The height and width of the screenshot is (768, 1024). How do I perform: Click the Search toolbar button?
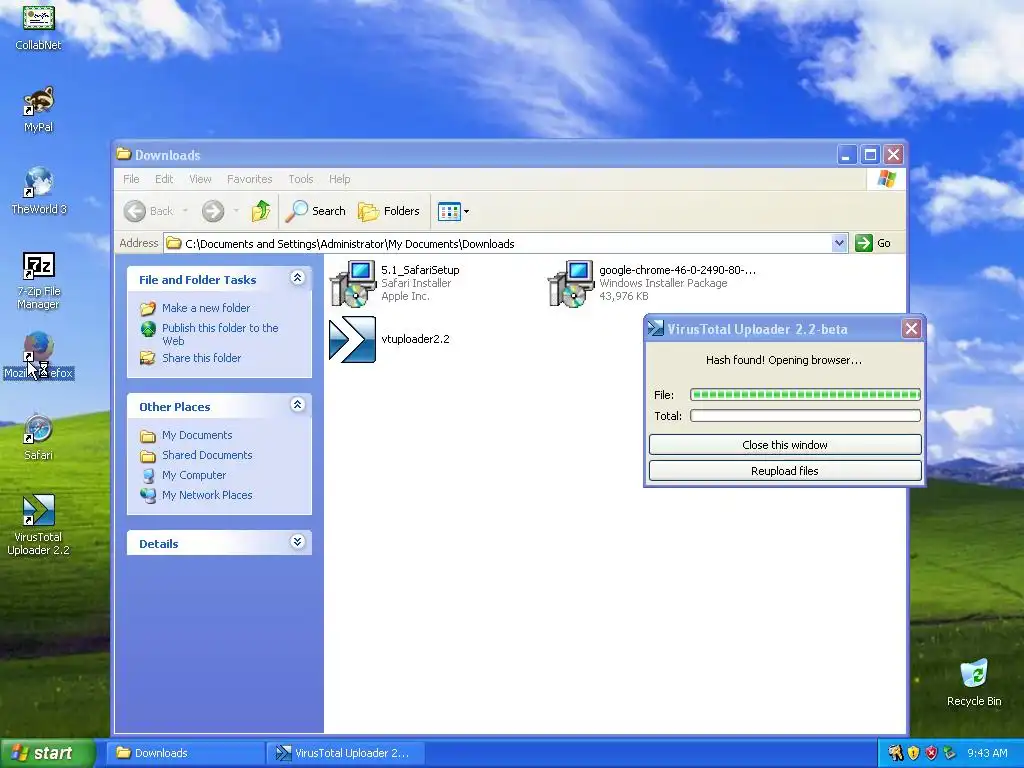316,211
